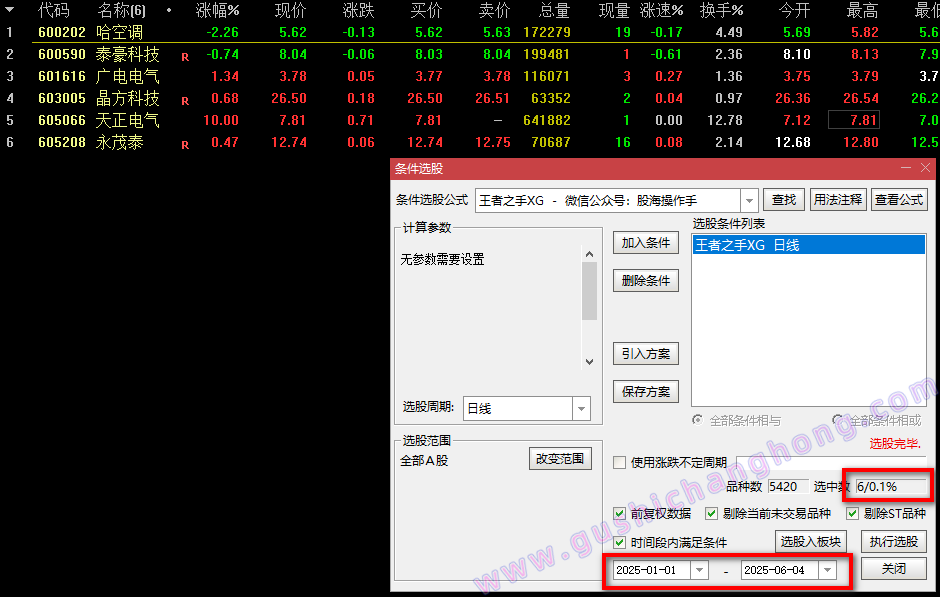Screen dimensions: 940x597
Task: Click scroll up arrow in 计算参数 panel
Action: point(589,254)
